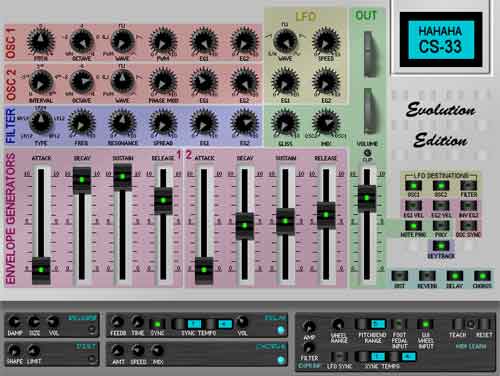Viewport: 500px width, 376px height.
Task: Click the reverb SIZE knob
Action: coord(34,322)
